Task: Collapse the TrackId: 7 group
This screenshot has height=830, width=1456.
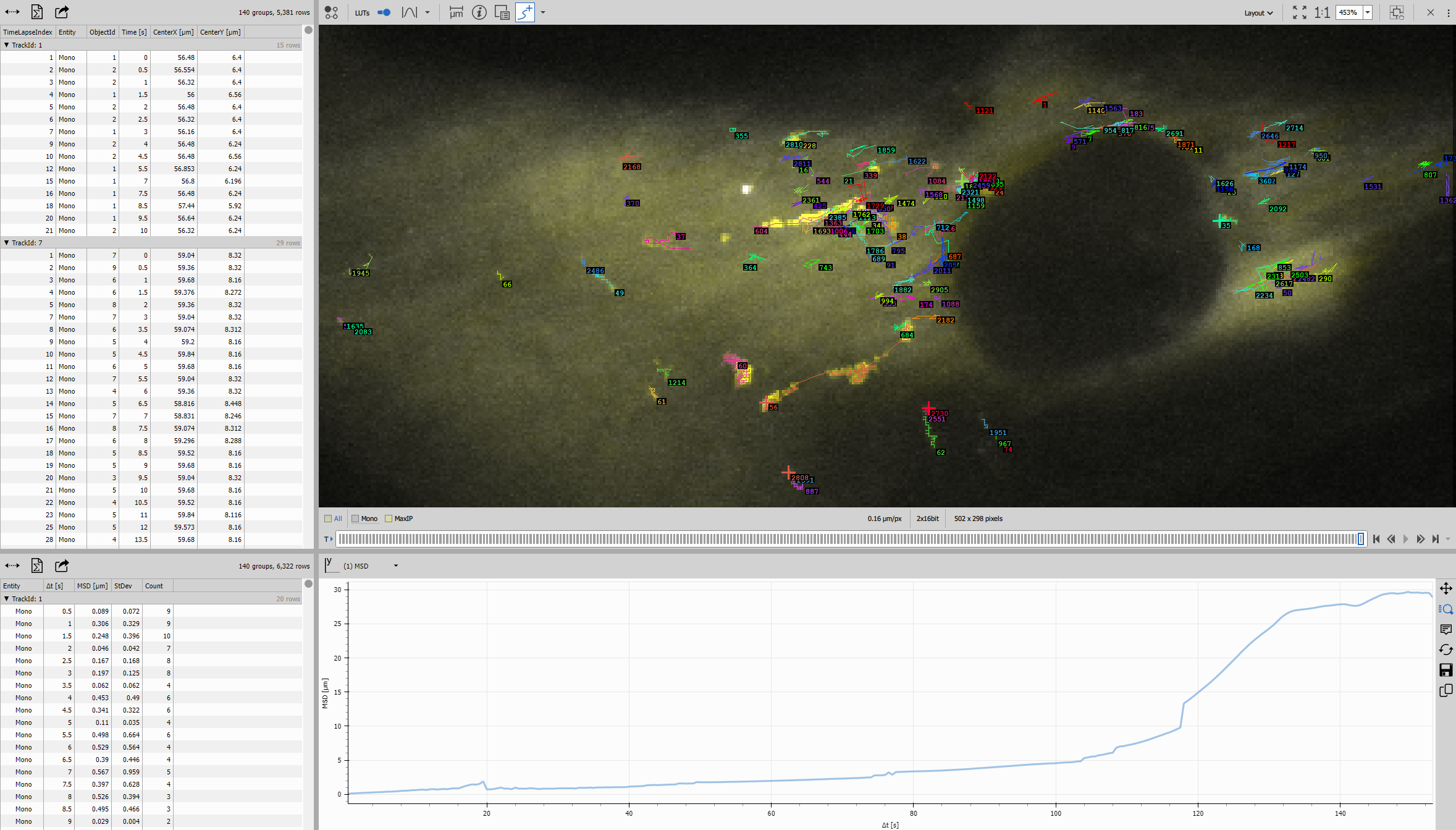Action: click(7, 243)
